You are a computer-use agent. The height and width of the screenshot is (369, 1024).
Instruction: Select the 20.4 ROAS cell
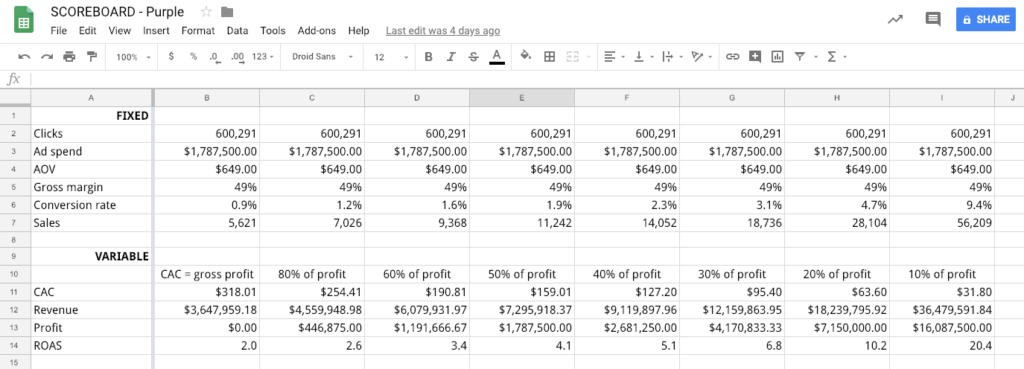click(942, 345)
